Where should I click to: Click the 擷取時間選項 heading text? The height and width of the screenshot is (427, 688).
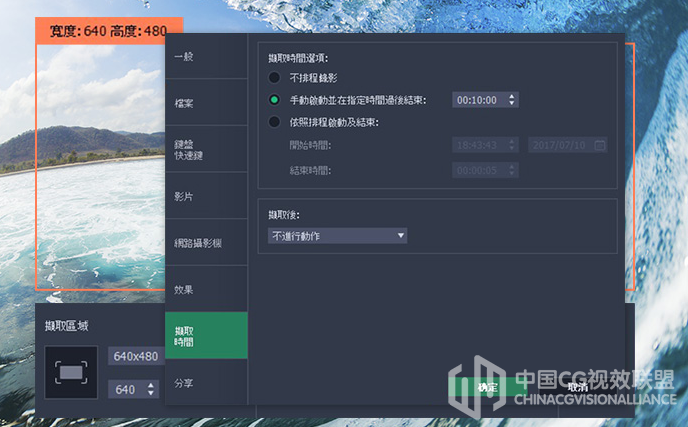[298, 58]
